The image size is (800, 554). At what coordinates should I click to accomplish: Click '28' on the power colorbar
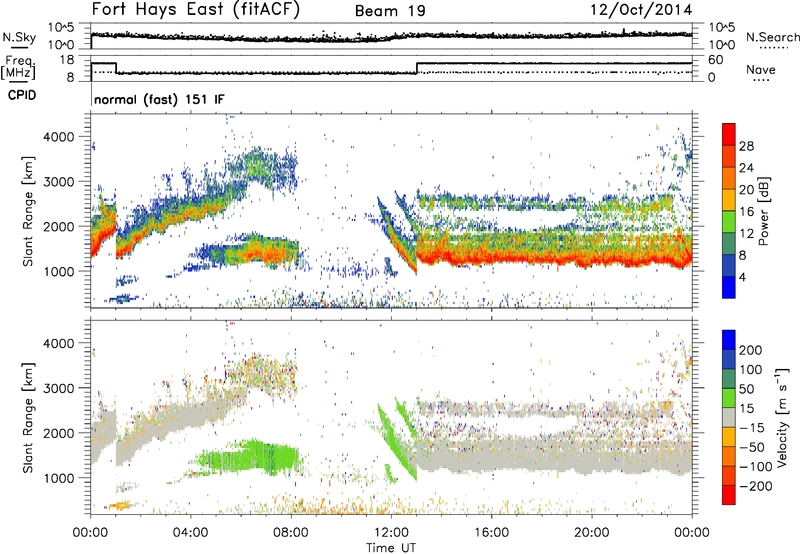coord(746,146)
